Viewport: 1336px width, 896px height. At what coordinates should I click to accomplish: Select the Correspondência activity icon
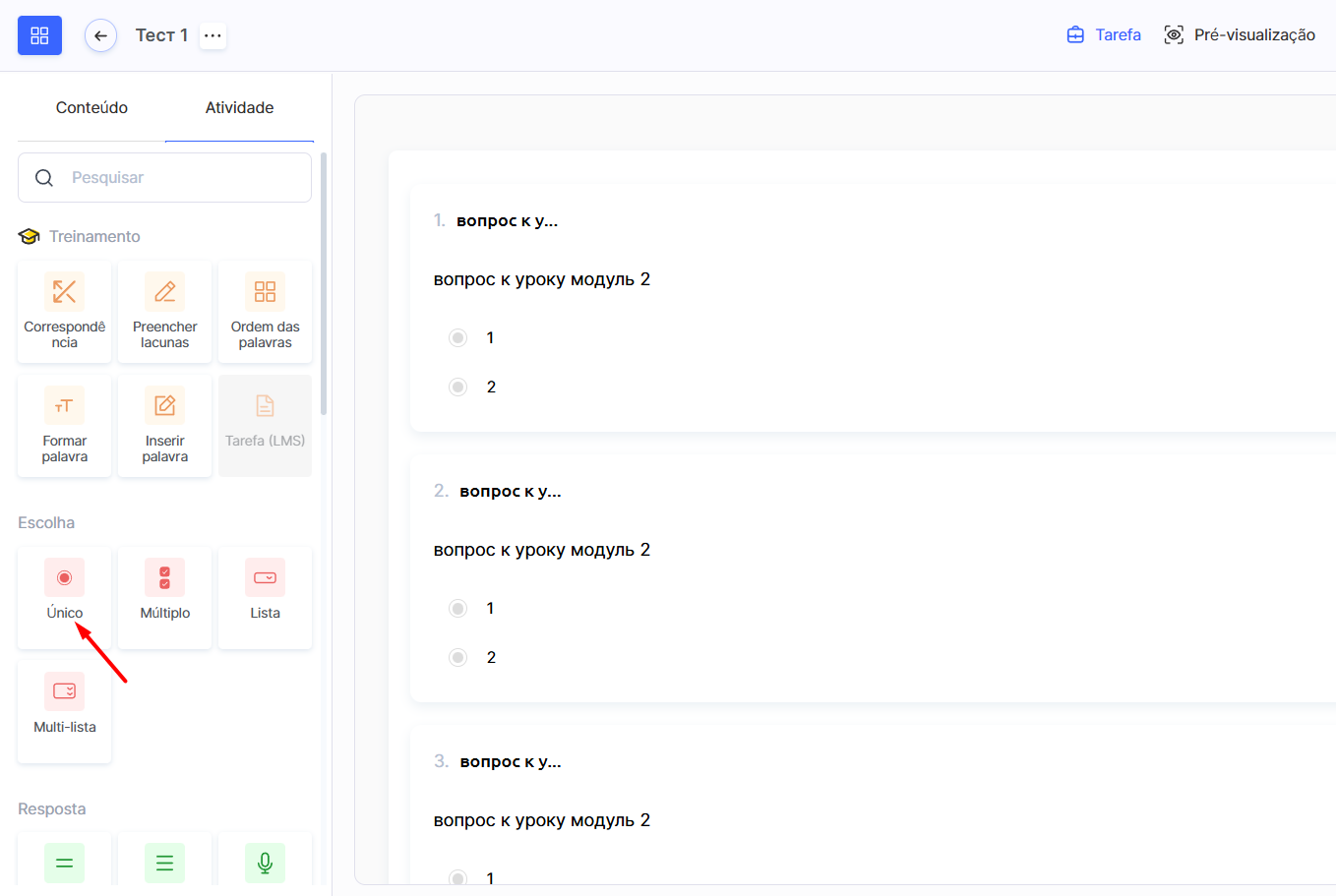(64, 292)
